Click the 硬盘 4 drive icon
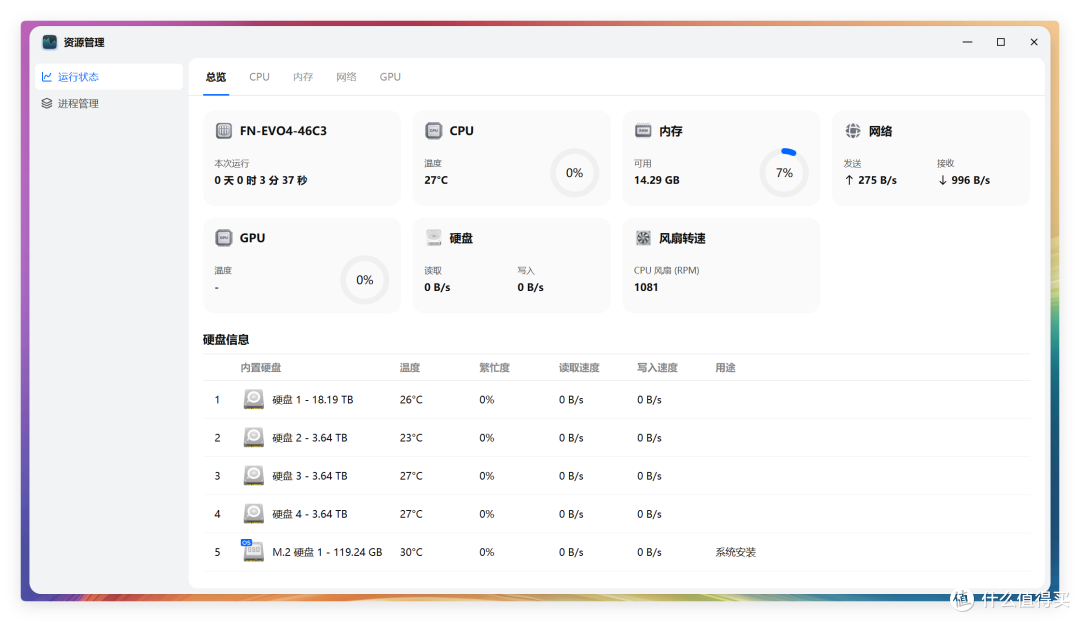Image resolution: width=1080 pixels, height=622 pixels. click(x=253, y=514)
